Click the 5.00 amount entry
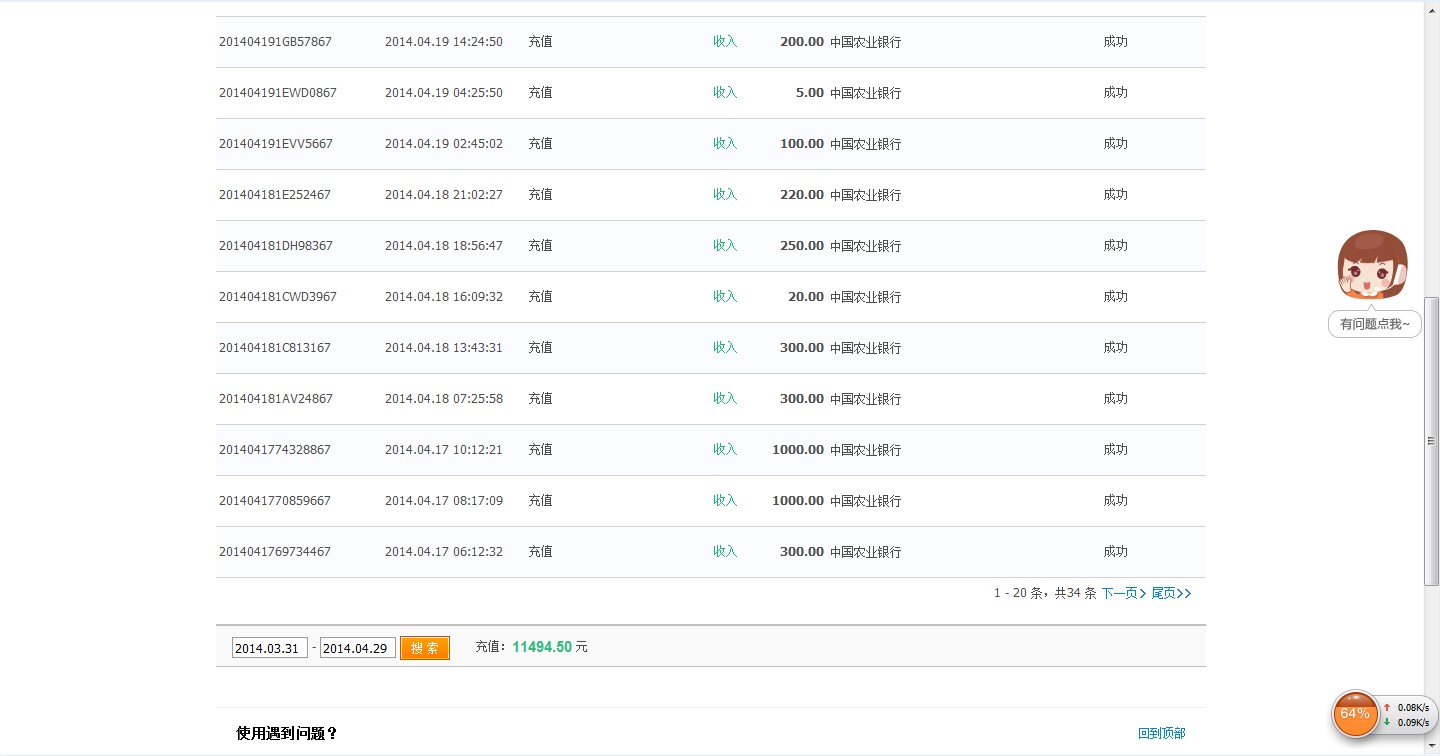The height and width of the screenshot is (756, 1440). click(x=809, y=93)
